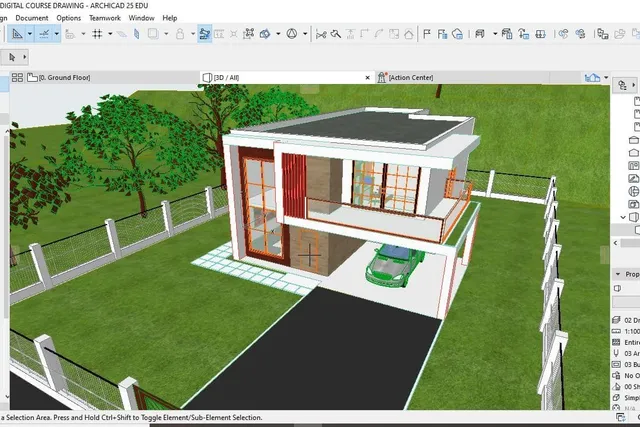Click the first teamwork cloud sync icon

point(563,34)
